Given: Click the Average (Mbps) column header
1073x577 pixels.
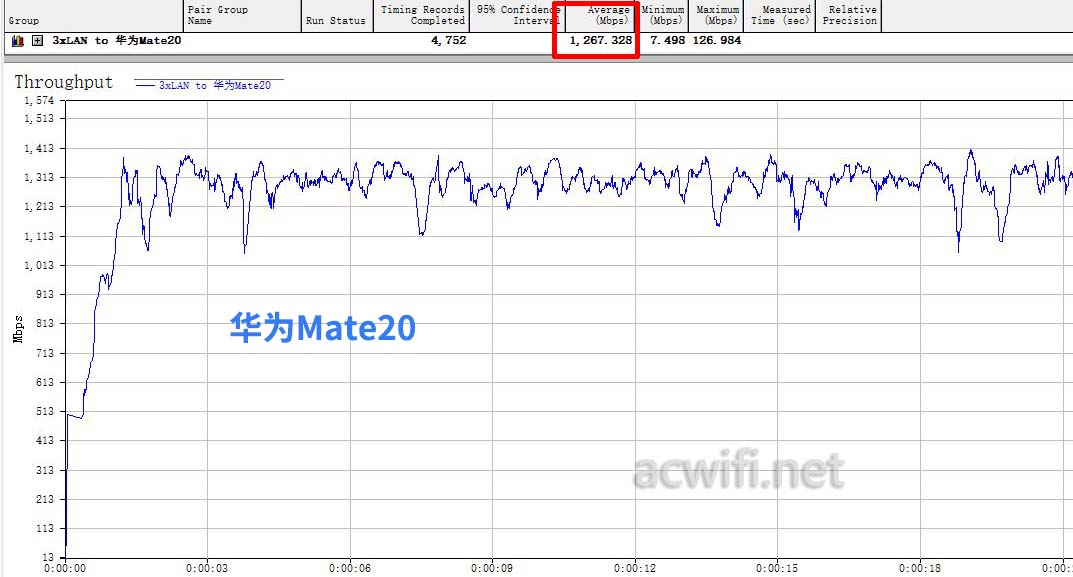Looking at the screenshot, I should (602, 16).
